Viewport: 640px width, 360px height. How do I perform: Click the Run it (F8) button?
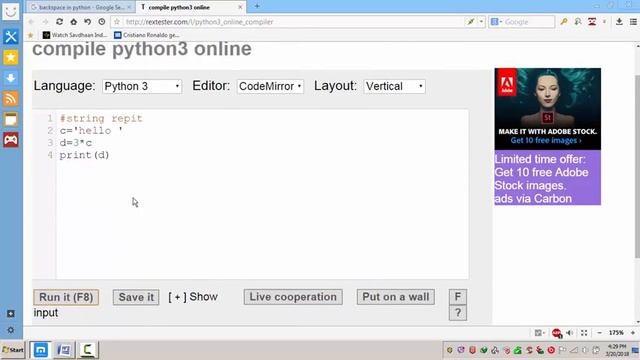click(66, 297)
